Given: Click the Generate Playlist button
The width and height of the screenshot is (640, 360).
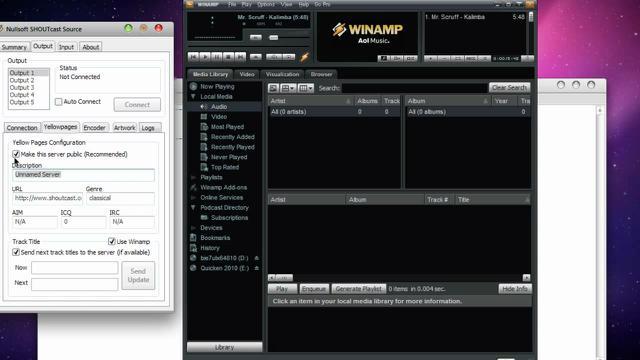Looking at the screenshot, I should click(359, 289).
